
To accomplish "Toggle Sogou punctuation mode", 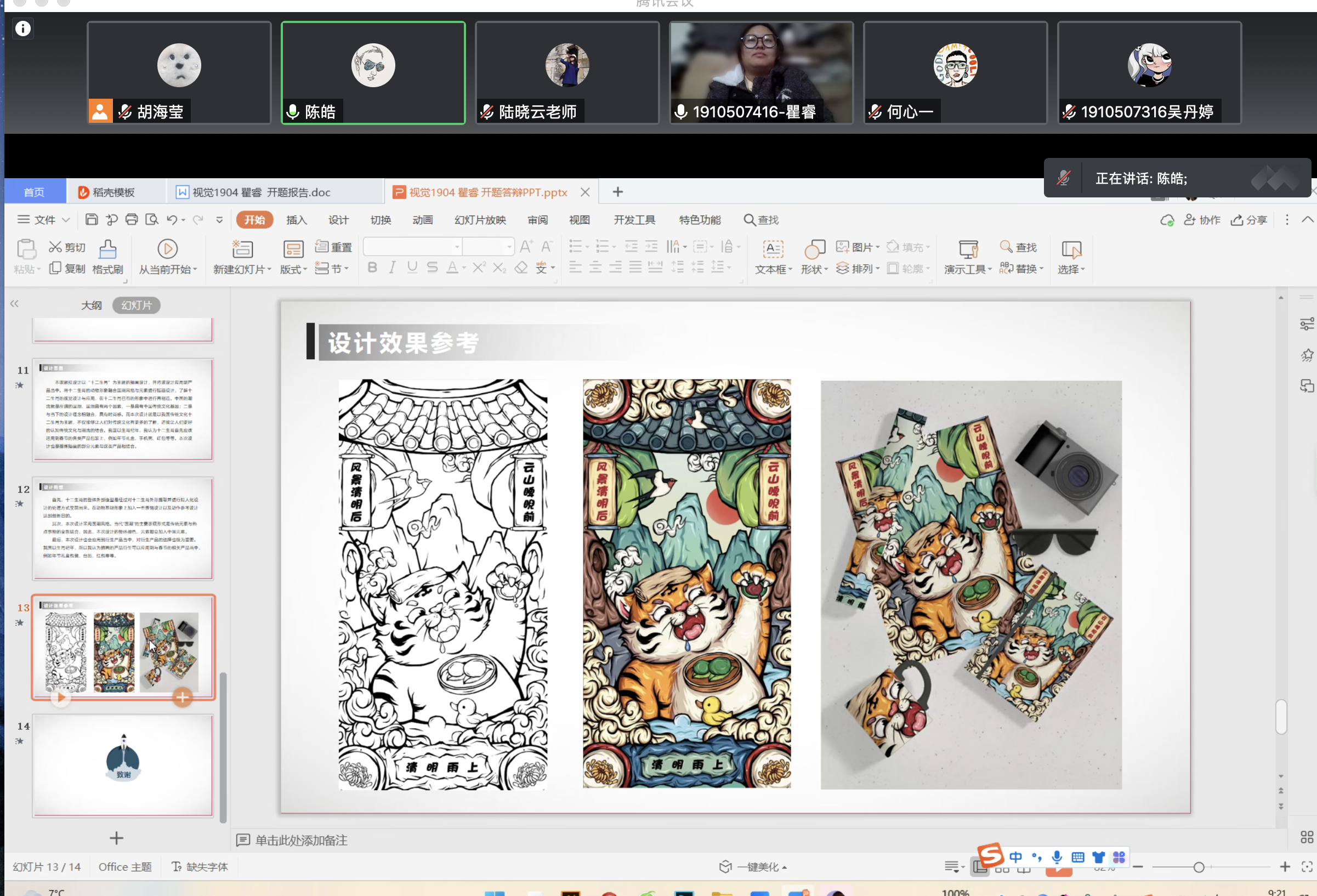I will pyautogui.click(x=1036, y=857).
